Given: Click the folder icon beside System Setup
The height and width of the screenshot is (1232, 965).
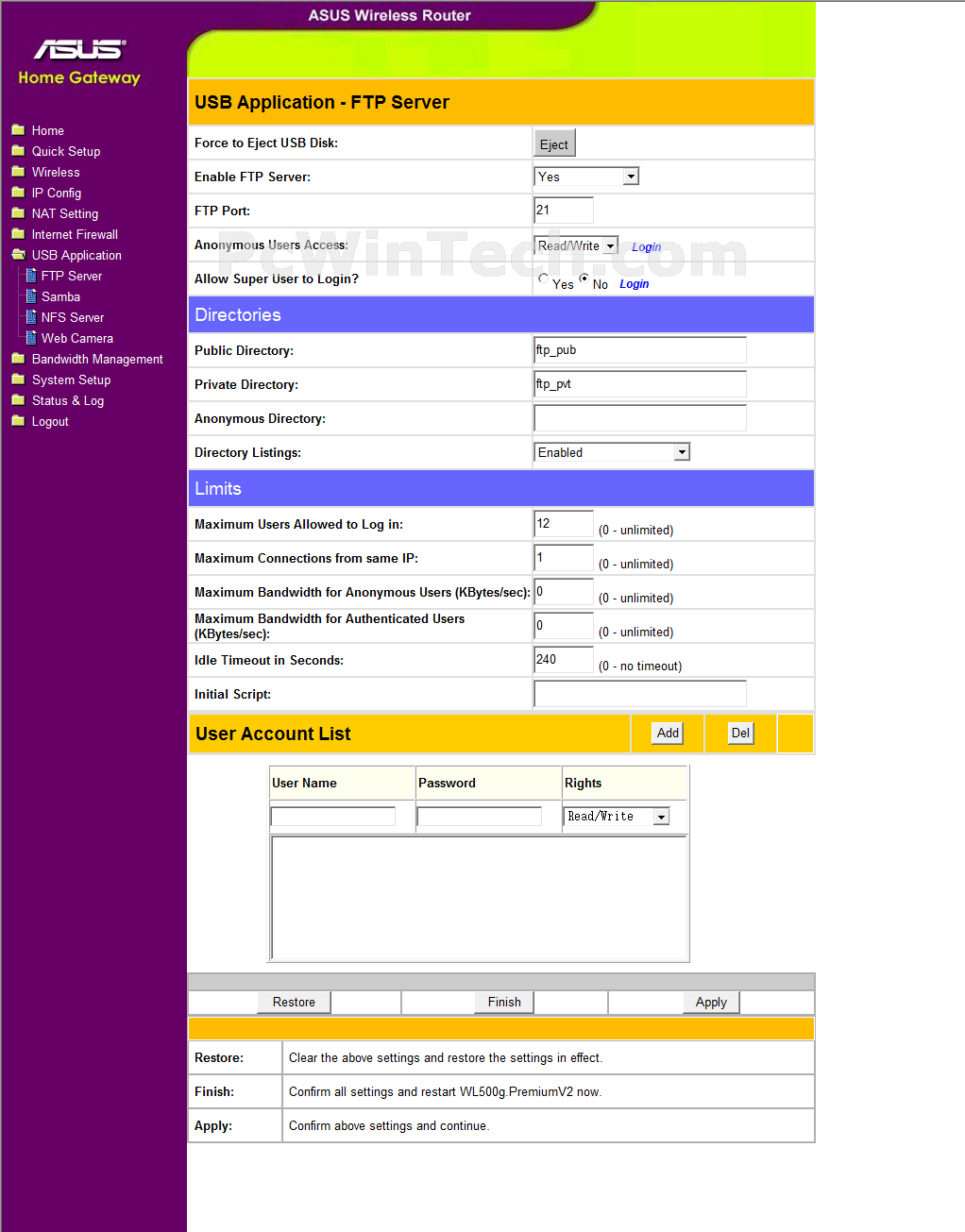Looking at the screenshot, I should 18,380.
